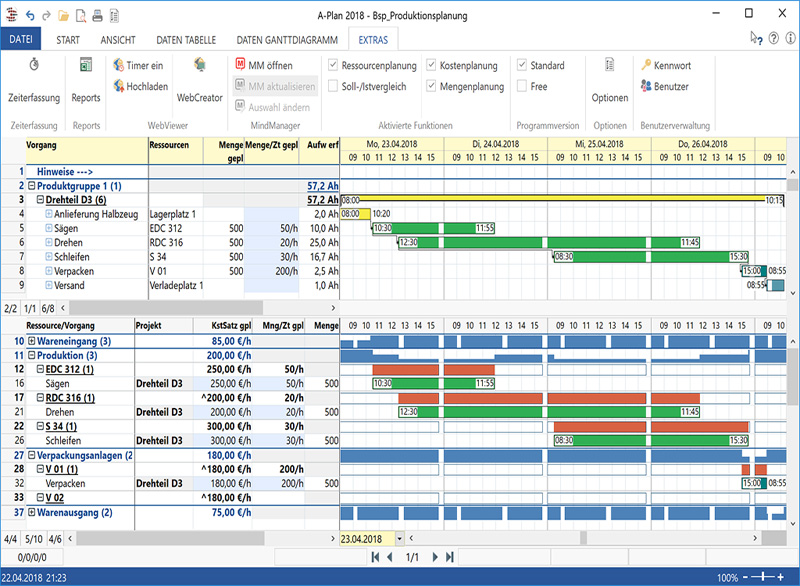Click the 5/10 level button at bottom

[x=34, y=539]
